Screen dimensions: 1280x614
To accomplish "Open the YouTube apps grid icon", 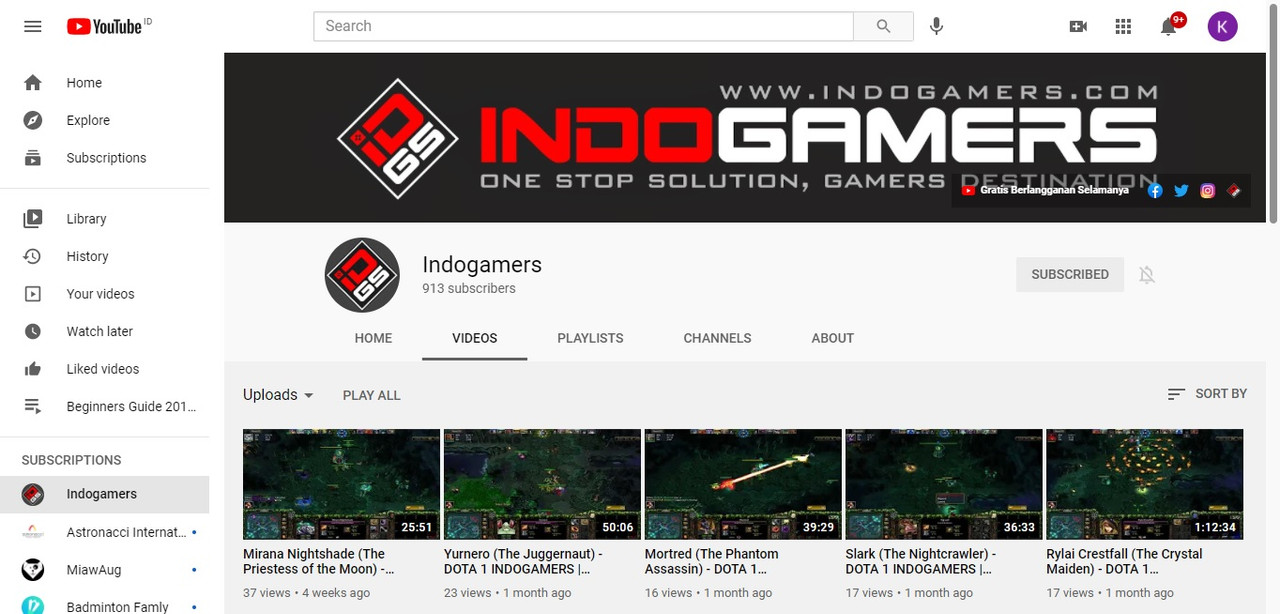I will click(1123, 27).
